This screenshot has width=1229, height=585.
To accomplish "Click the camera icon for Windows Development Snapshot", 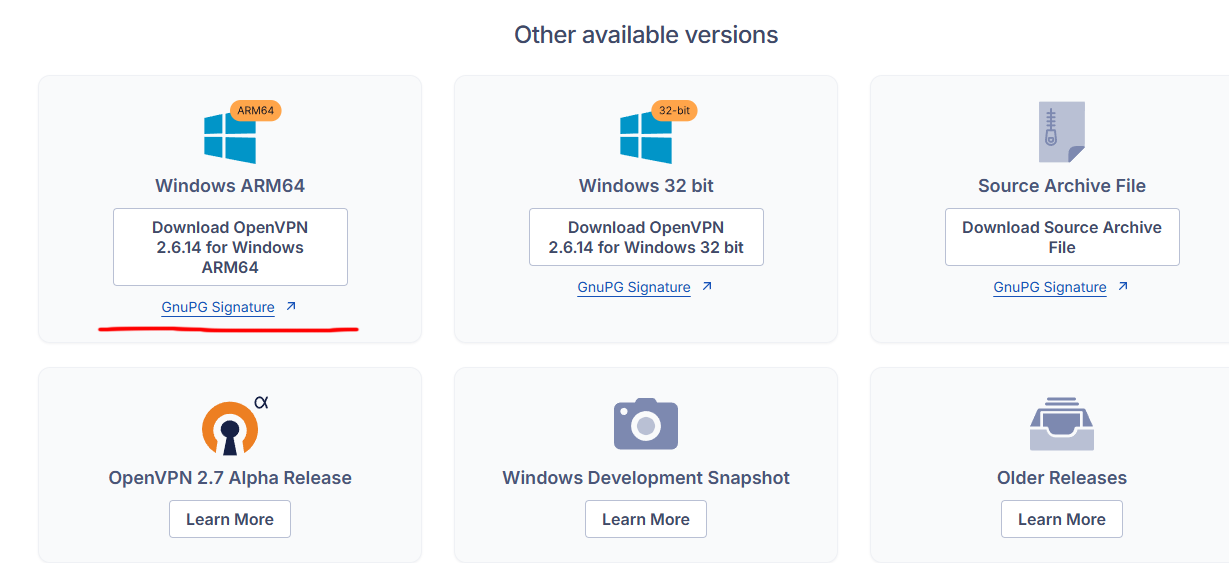I will tap(645, 424).
